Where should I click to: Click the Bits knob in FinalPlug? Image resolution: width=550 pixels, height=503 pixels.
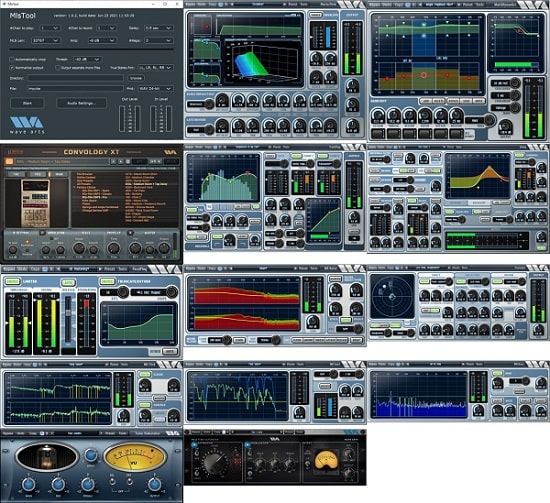tap(123, 292)
